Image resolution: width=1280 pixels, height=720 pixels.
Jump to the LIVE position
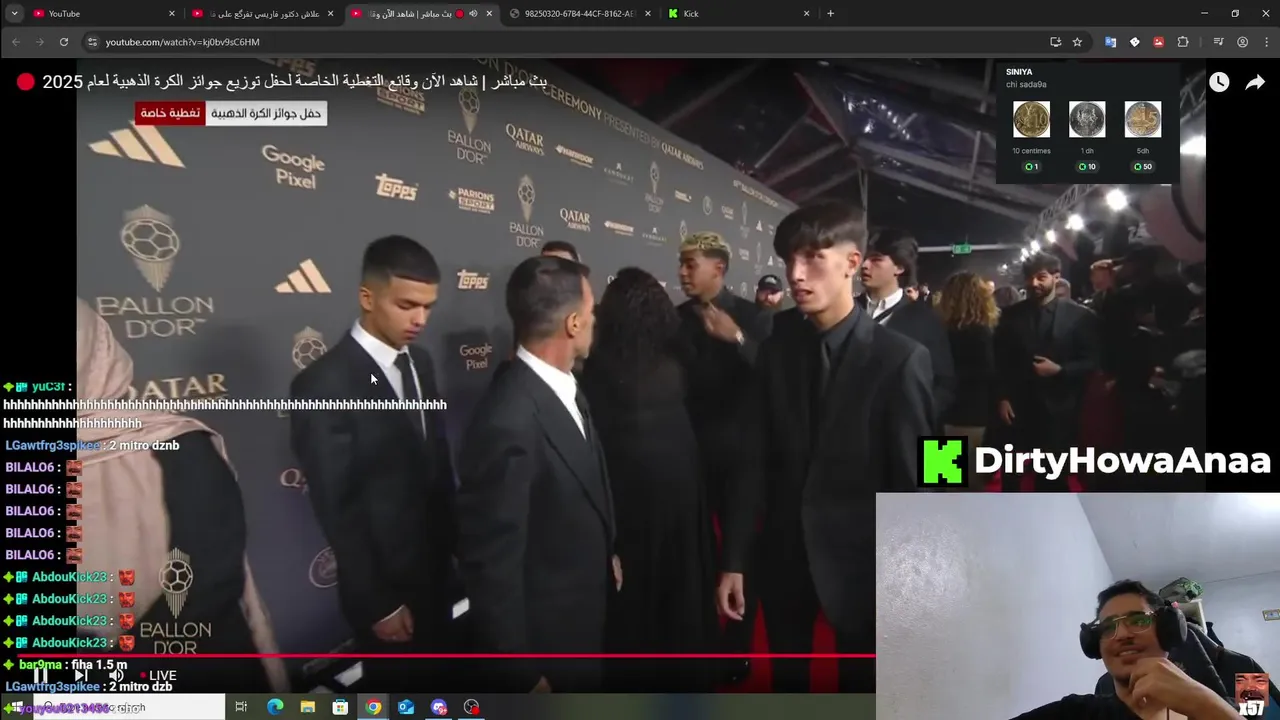(158, 676)
